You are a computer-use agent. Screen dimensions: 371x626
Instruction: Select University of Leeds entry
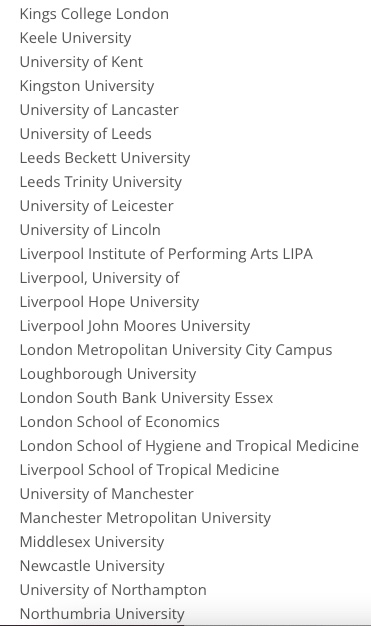pyautogui.click(x=86, y=134)
